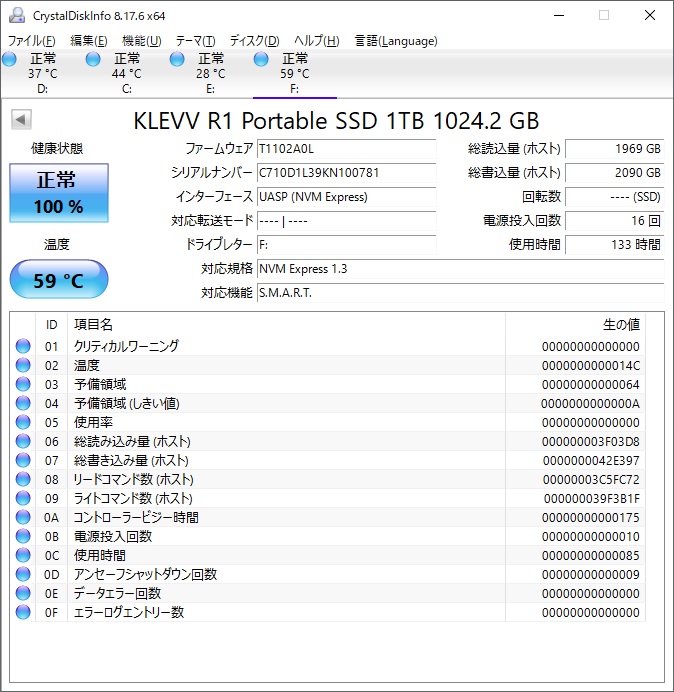Click the firmware field T1102A0L
This screenshot has width=674, height=692.
coord(346,149)
